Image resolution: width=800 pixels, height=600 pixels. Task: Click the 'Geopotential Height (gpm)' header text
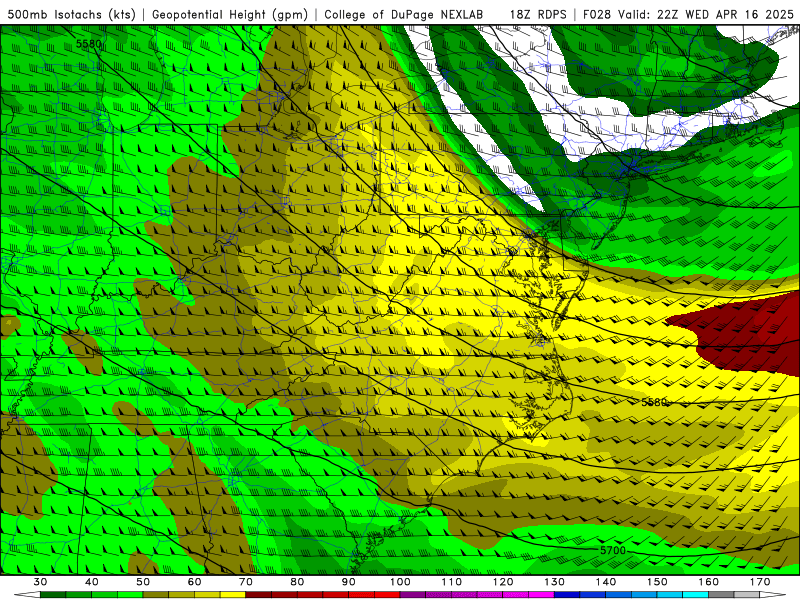230,15
